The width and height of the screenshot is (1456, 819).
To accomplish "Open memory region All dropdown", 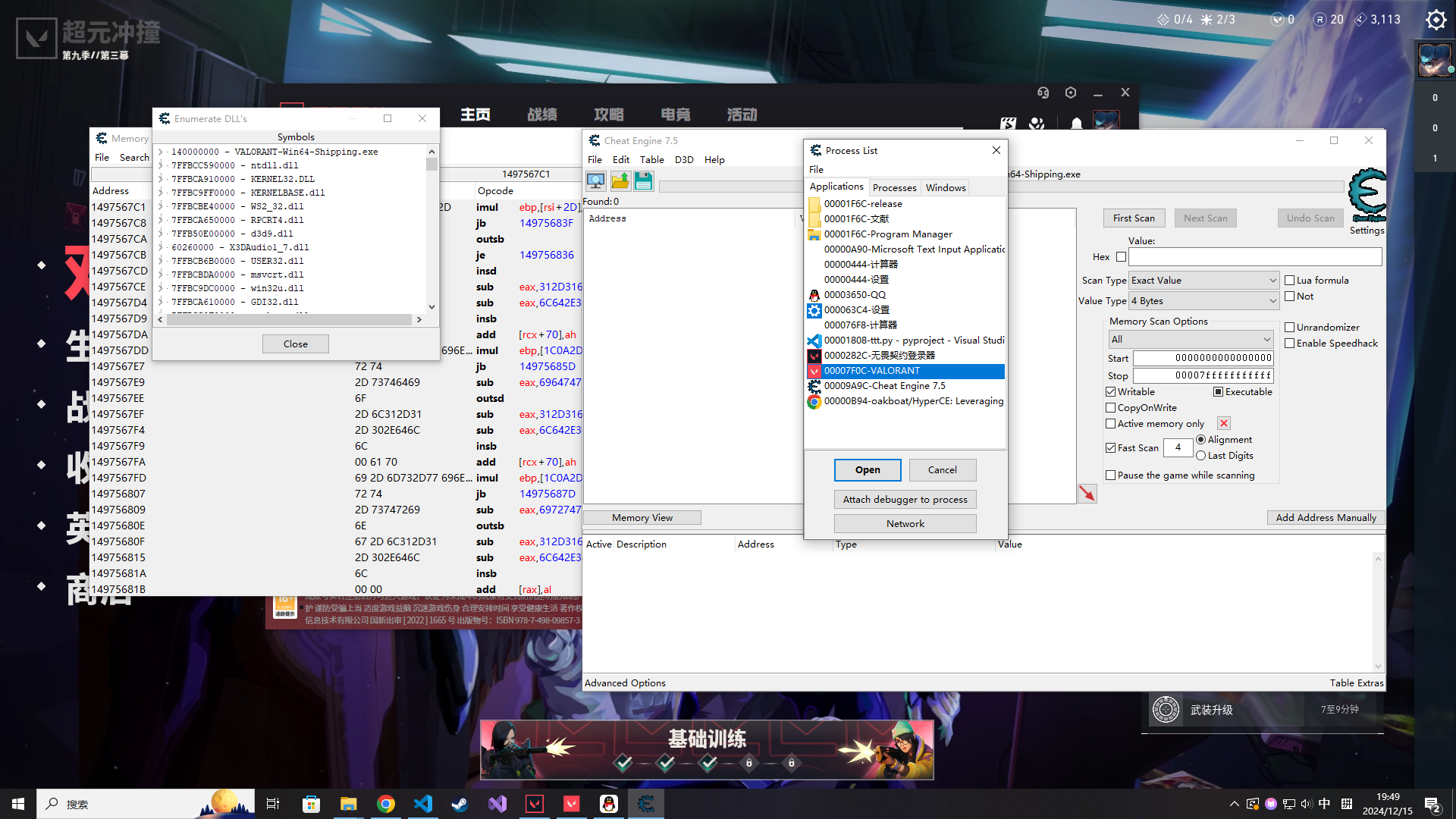I will 1191,340.
